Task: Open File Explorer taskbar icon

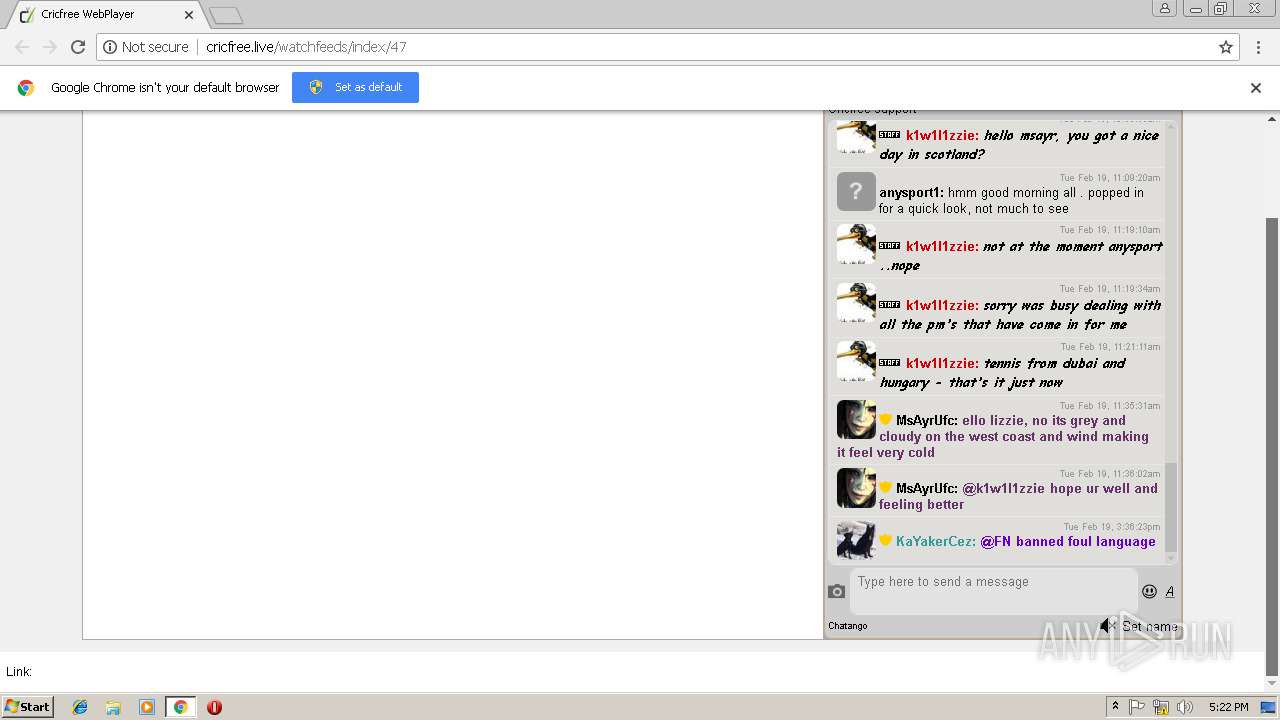Action: click(113, 707)
